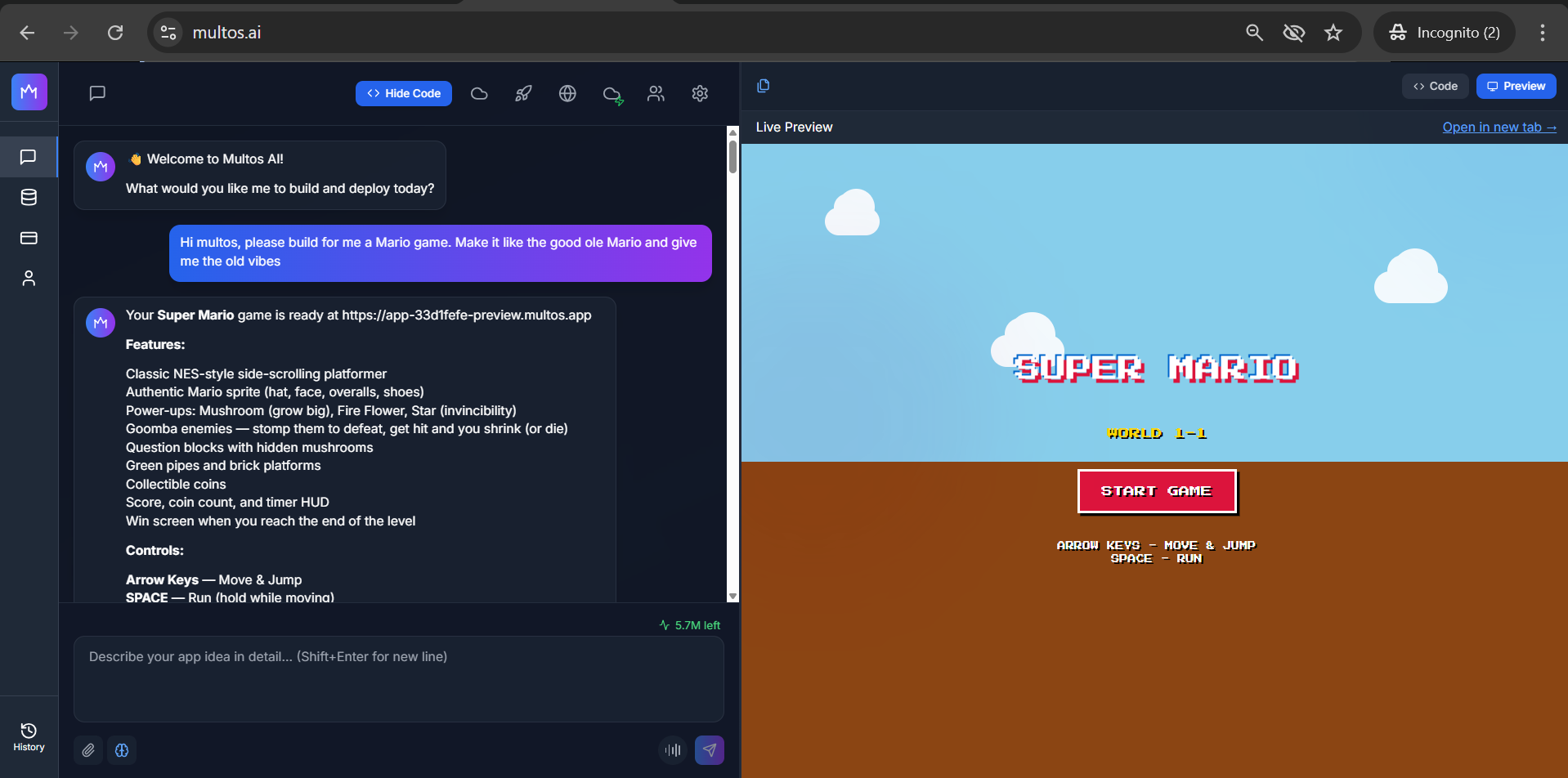This screenshot has height=778, width=1568.
Task: Open the live preview in a new tab
Action: click(1499, 127)
